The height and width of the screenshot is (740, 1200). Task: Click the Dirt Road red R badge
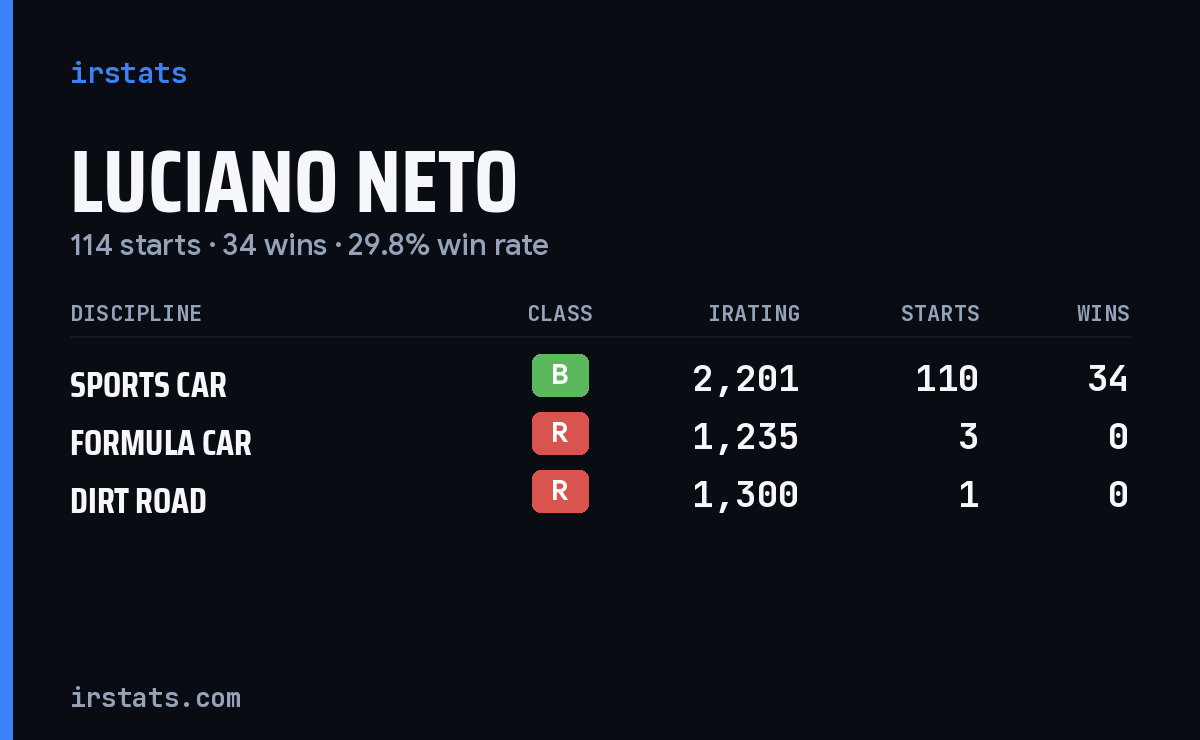pyautogui.click(x=560, y=491)
